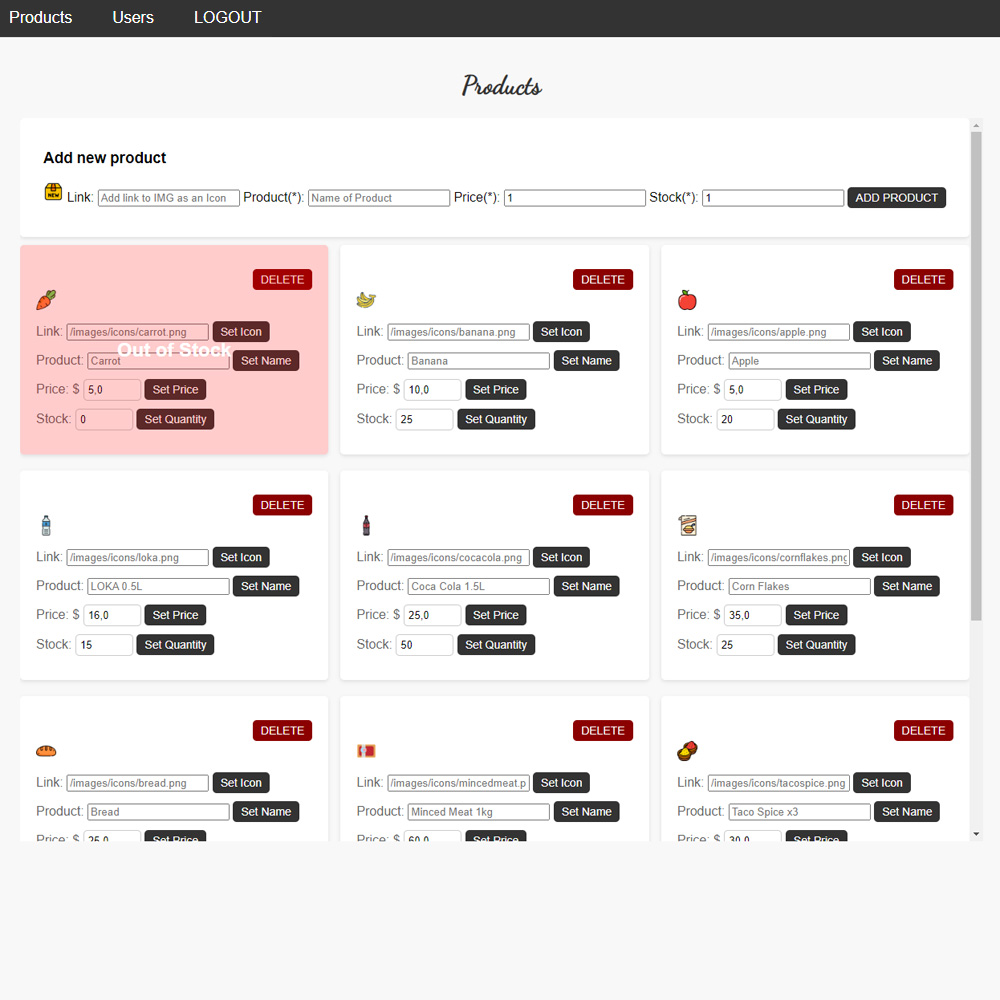Click the Coca Cola bottle icon
1000x1000 pixels.
click(366, 525)
